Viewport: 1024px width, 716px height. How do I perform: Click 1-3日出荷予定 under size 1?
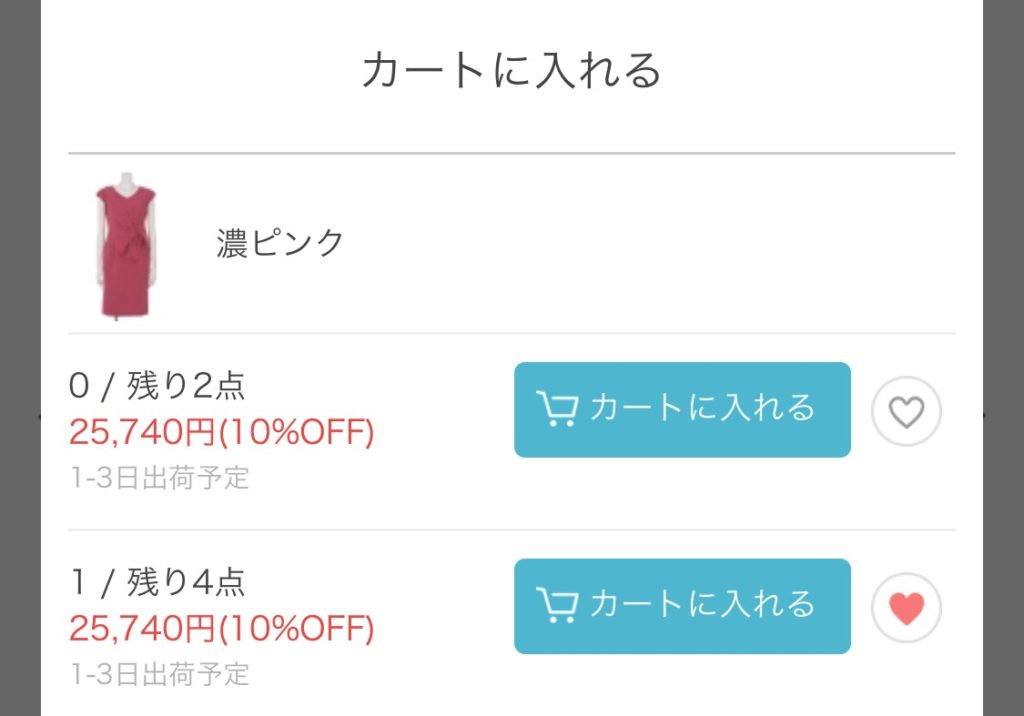coord(159,674)
